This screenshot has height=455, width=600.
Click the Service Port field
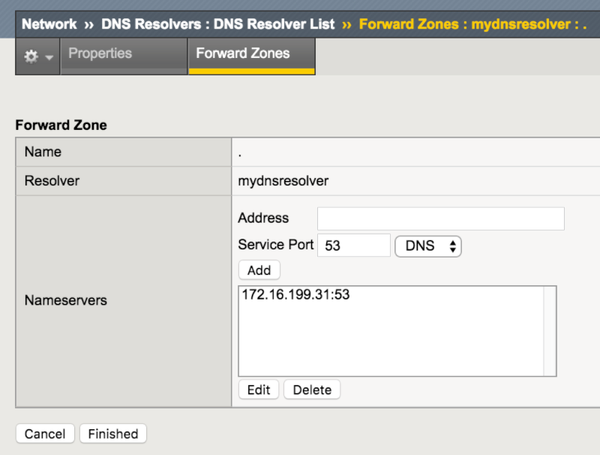click(x=353, y=245)
